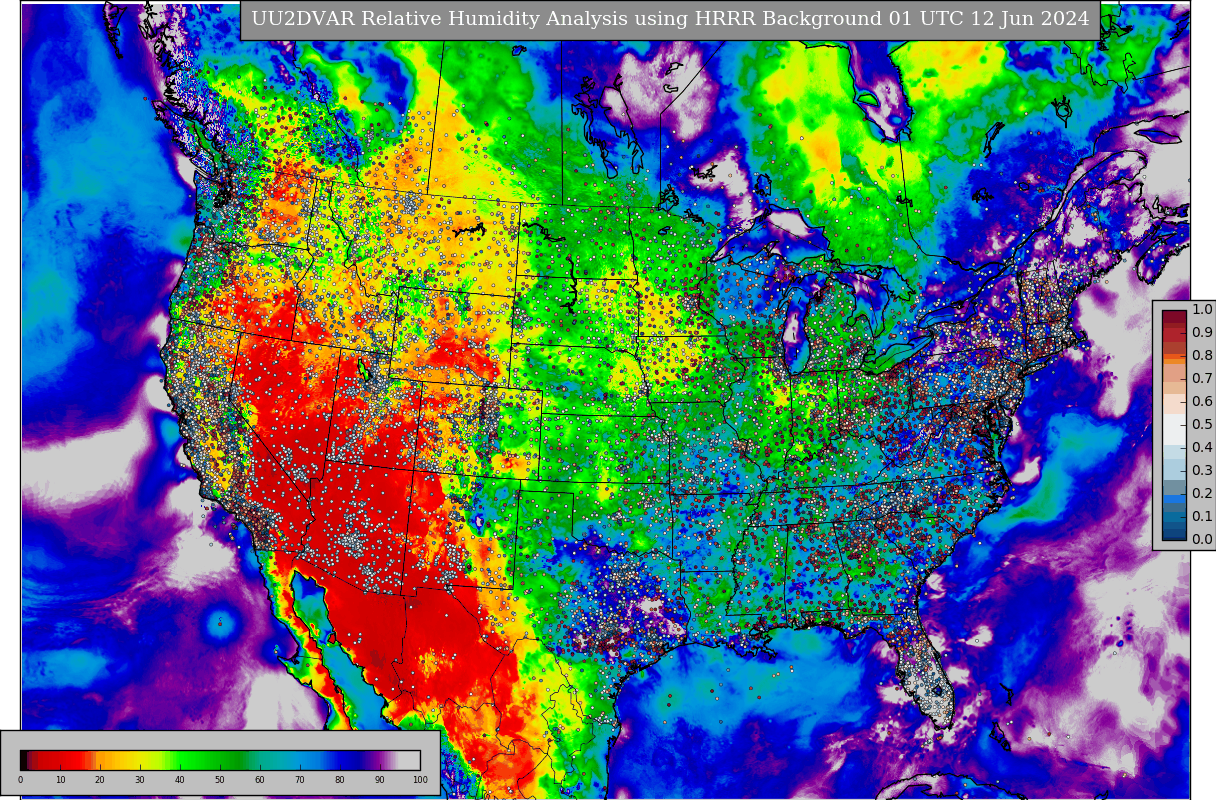Viewport: 1216px width, 800px height.
Task: Click the '50' label on humidity colorbar
Action: (220, 780)
